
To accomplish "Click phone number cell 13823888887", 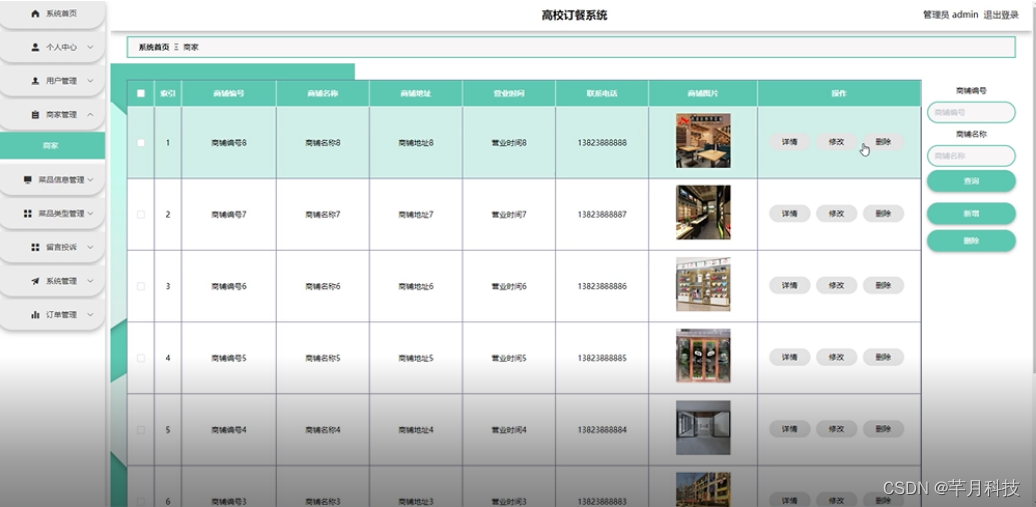I will [x=602, y=214].
